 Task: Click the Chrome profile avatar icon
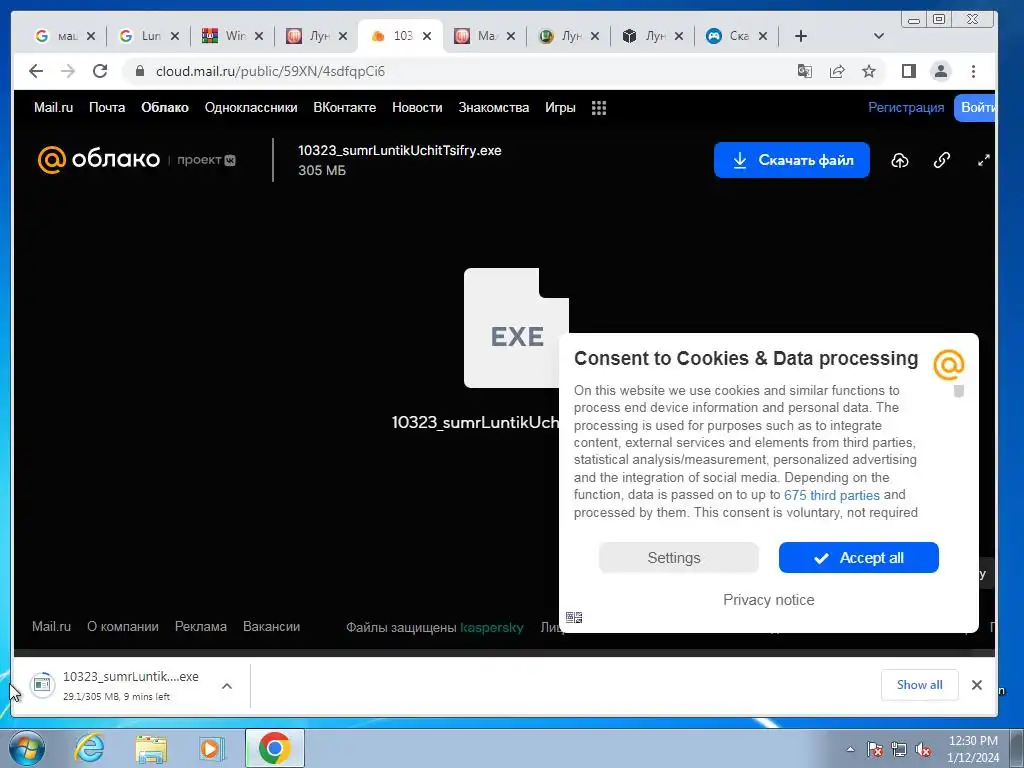point(940,71)
